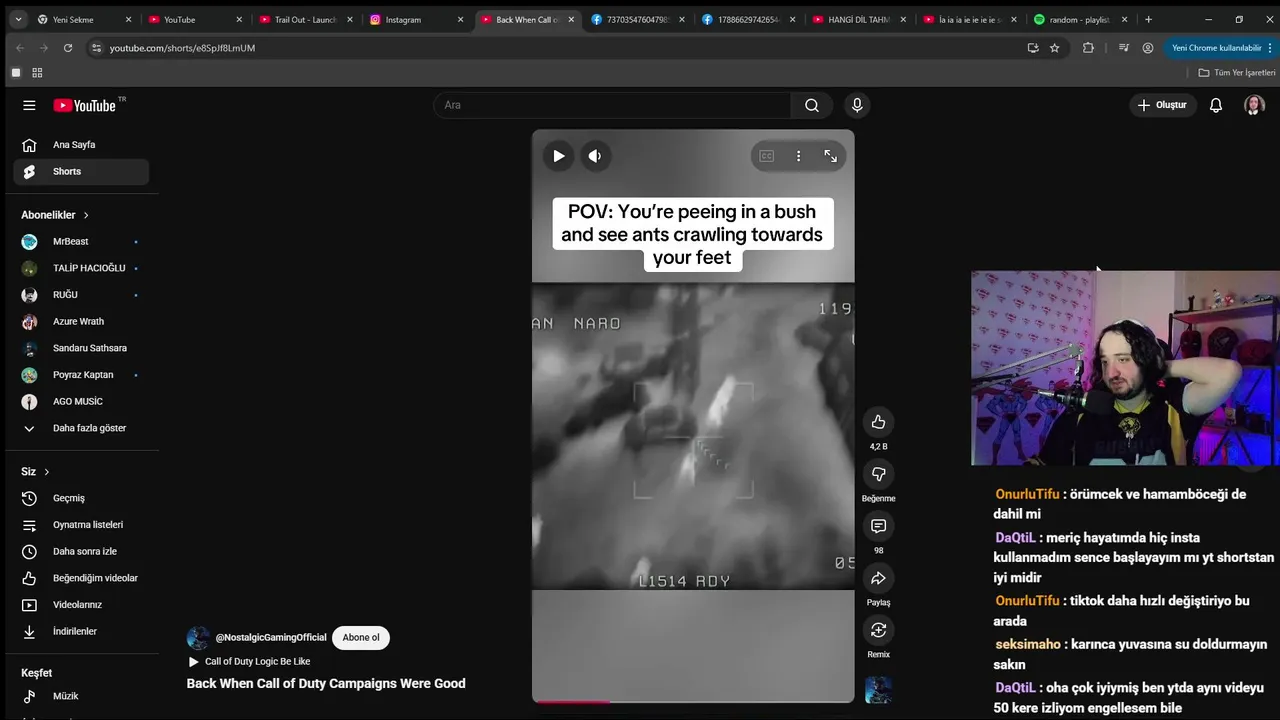Open the Poyraz Kaptan channel

click(x=81, y=375)
